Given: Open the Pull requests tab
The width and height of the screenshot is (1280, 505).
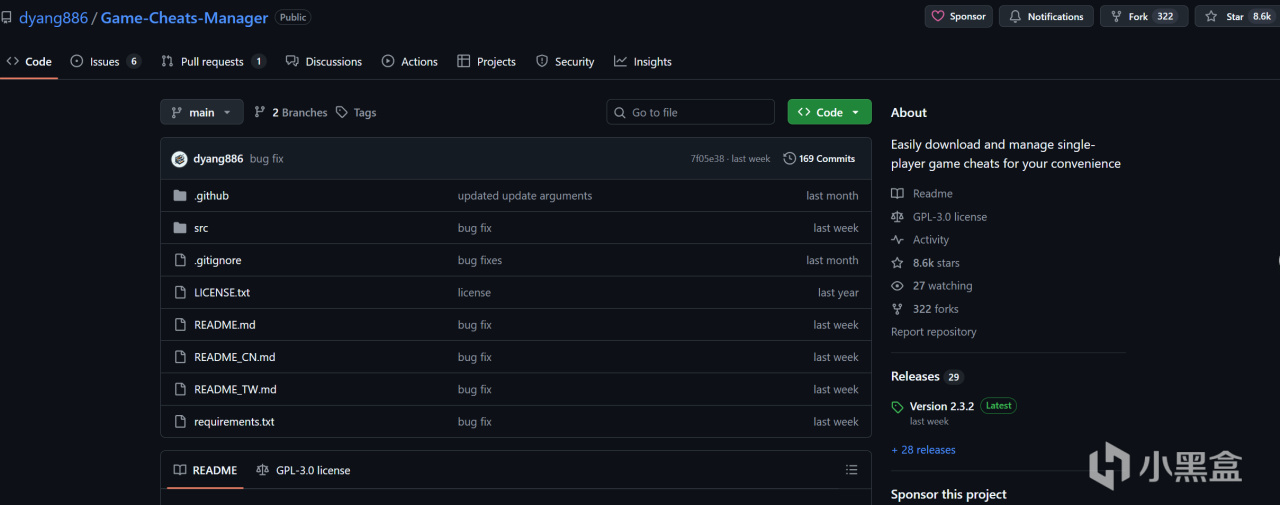Looking at the screenshot, I should pos(211,62).
